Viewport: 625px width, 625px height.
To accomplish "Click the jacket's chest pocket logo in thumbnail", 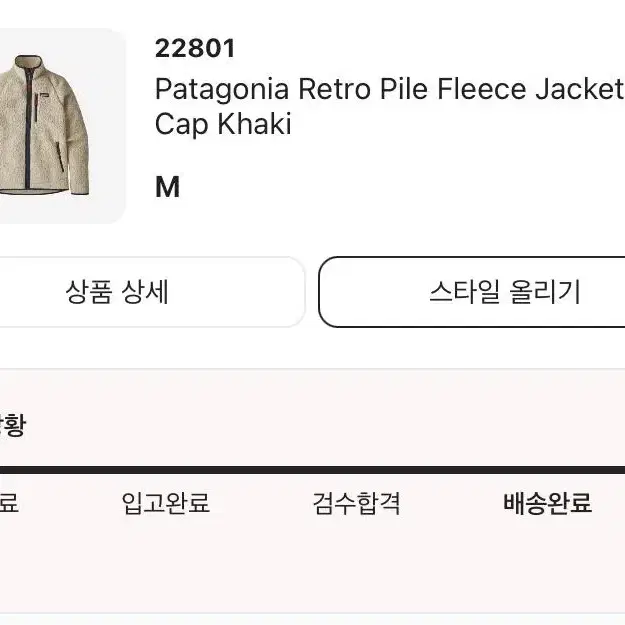I will [41, 96].
